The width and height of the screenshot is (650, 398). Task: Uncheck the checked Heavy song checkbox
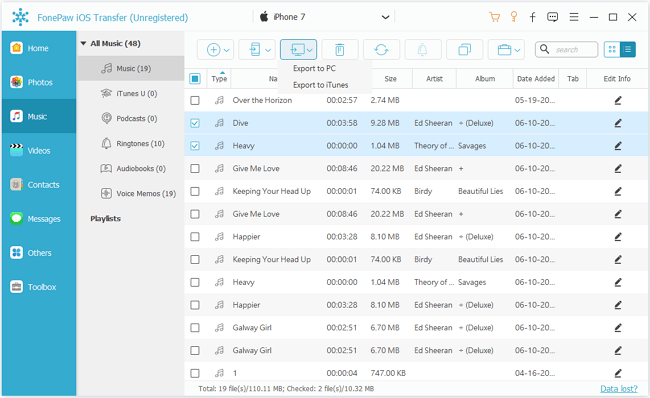tap(195, 146)
